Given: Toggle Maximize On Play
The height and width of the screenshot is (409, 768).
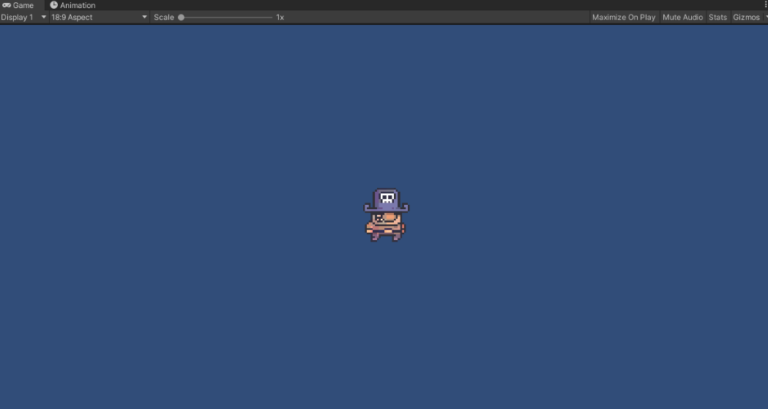Looking at the screenshot, I should (624, 17).
